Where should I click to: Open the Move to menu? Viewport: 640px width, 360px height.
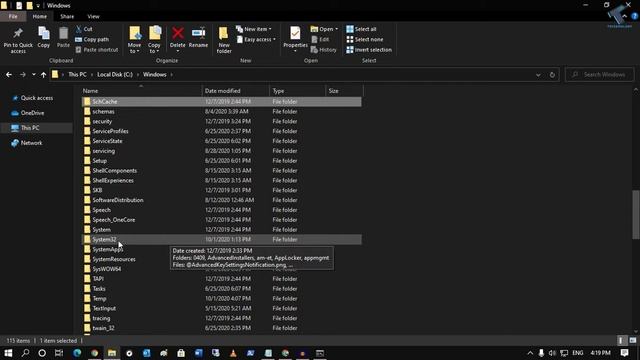pos(134,40)
